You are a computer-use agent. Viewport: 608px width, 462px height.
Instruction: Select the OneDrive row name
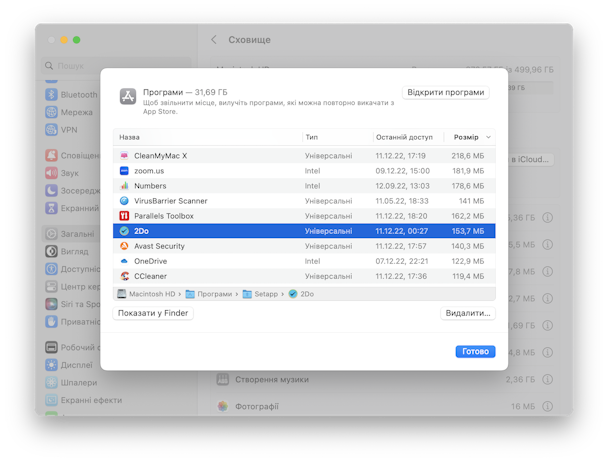pyautogui.click(x=150, y=261)
